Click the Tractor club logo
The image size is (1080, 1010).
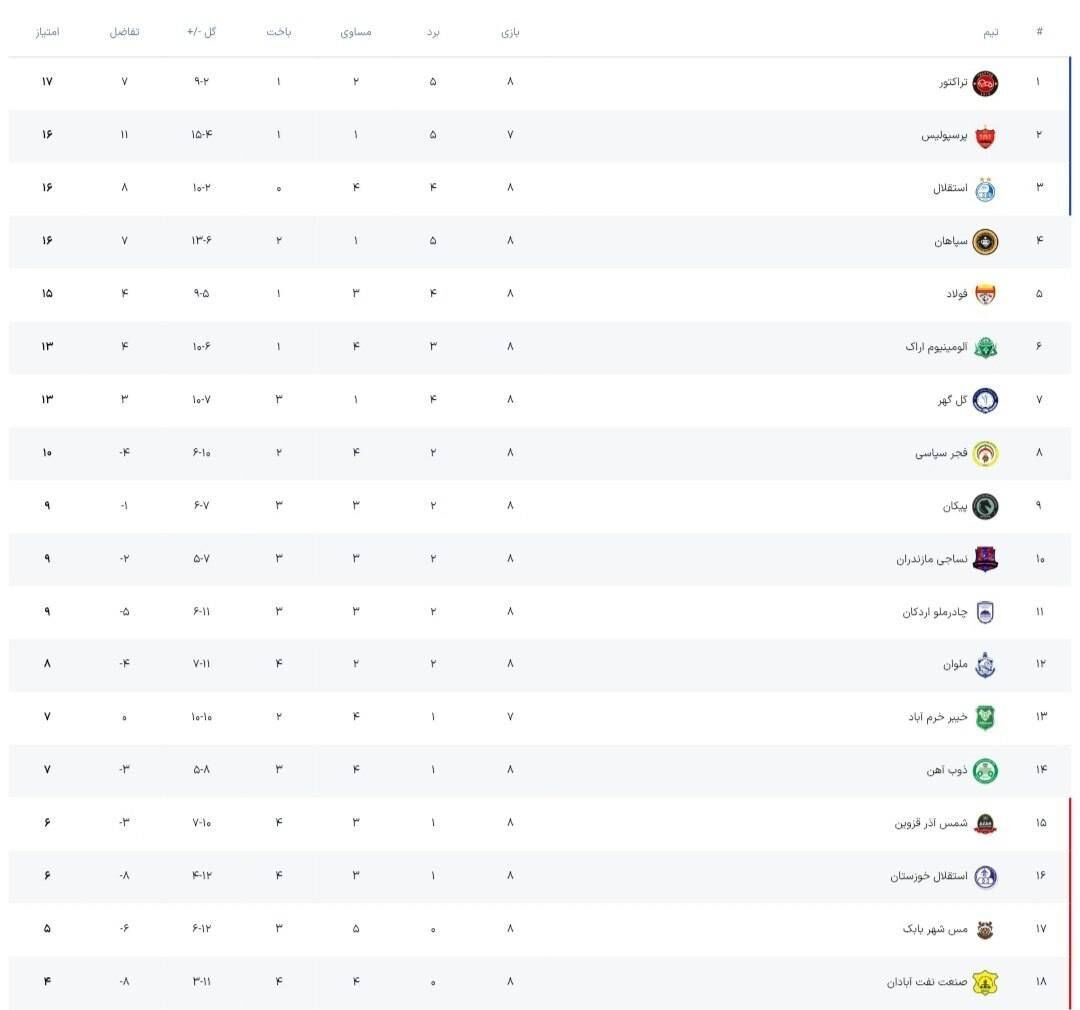[985, 83]
